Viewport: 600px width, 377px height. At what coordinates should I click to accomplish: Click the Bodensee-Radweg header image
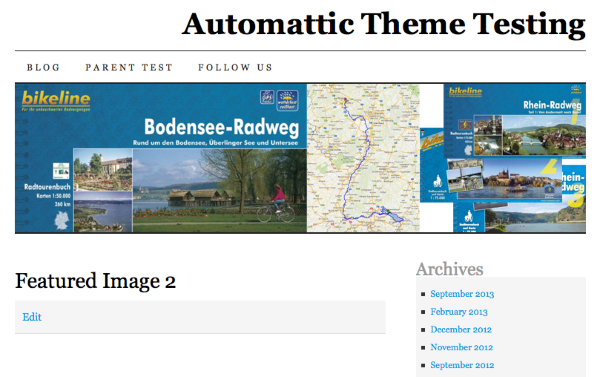(x=300, y=158)
